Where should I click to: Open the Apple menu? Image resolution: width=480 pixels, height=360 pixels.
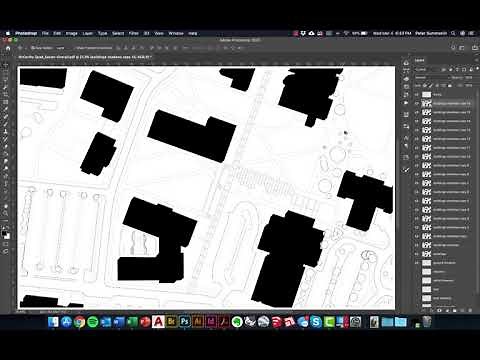click(x=8, y=33)
